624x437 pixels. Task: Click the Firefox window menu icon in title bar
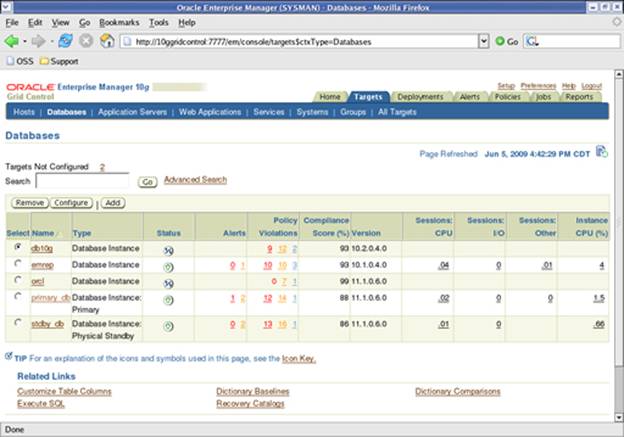(x=7, y=7)
